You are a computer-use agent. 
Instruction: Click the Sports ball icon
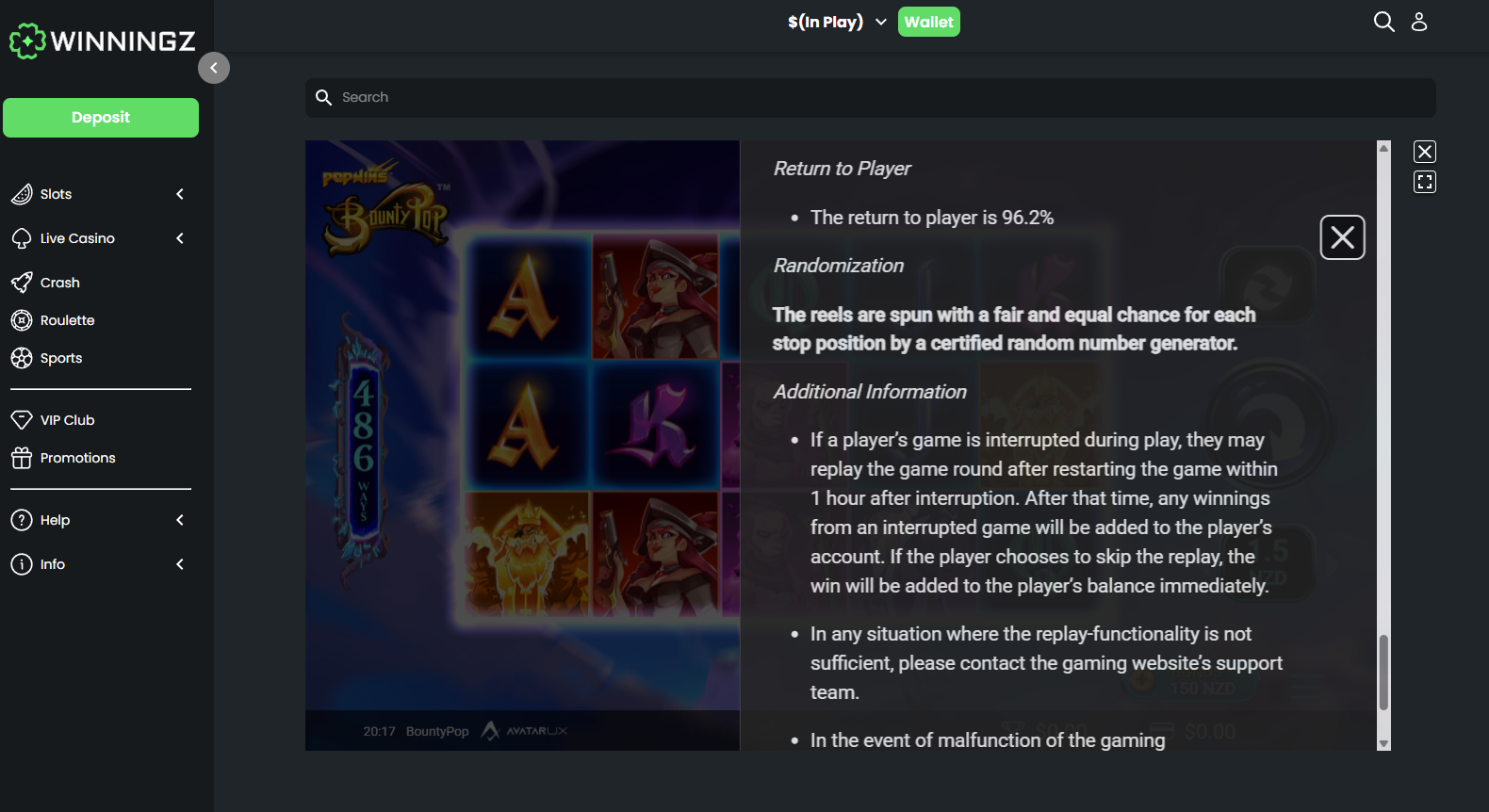click(x=22, y=358)
